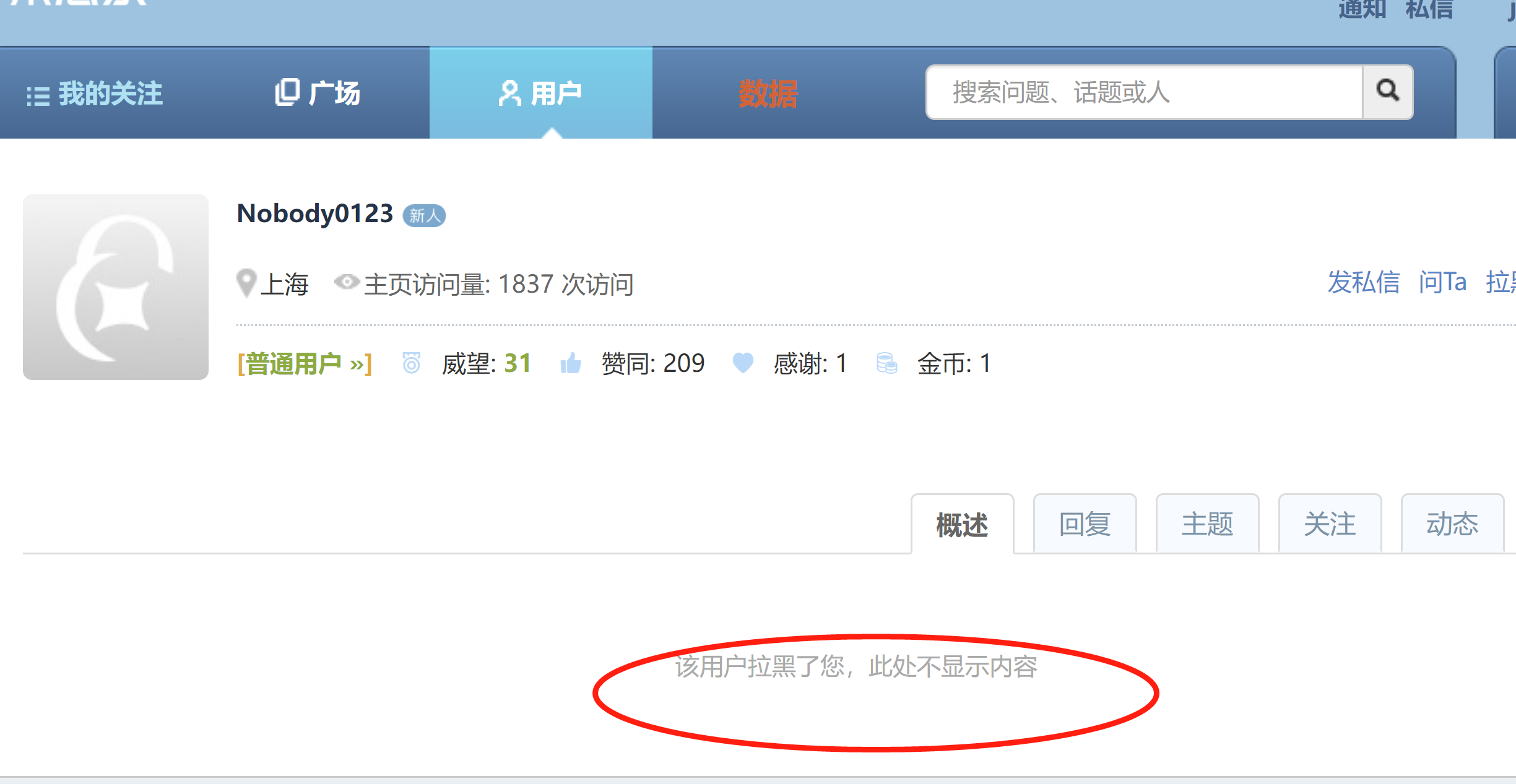Click Nobody0123's avatar image

click(116, 287)
